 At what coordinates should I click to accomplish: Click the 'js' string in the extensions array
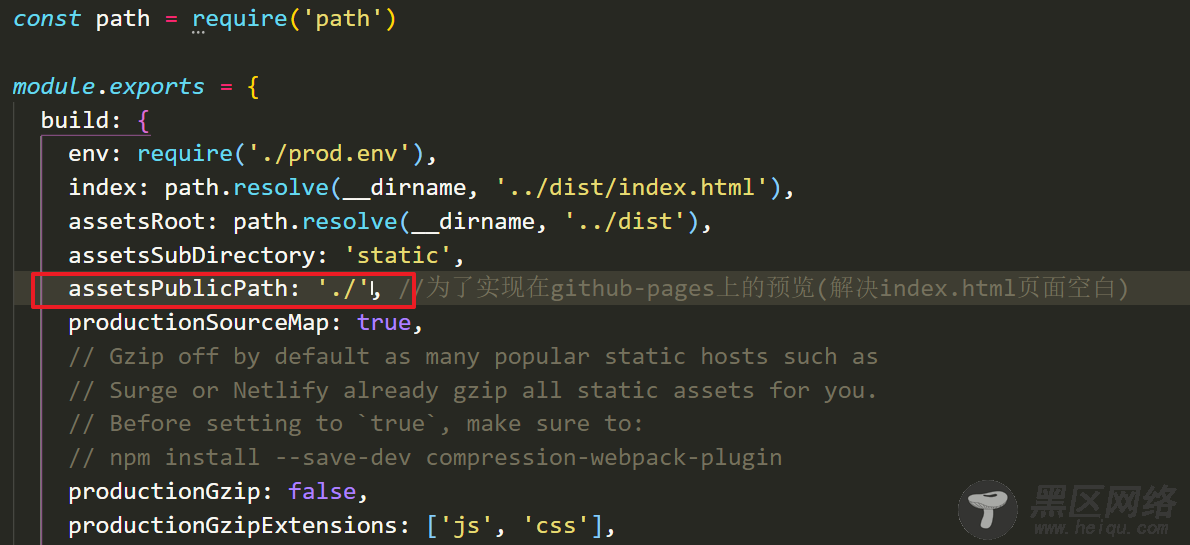(x=466, y=525)
